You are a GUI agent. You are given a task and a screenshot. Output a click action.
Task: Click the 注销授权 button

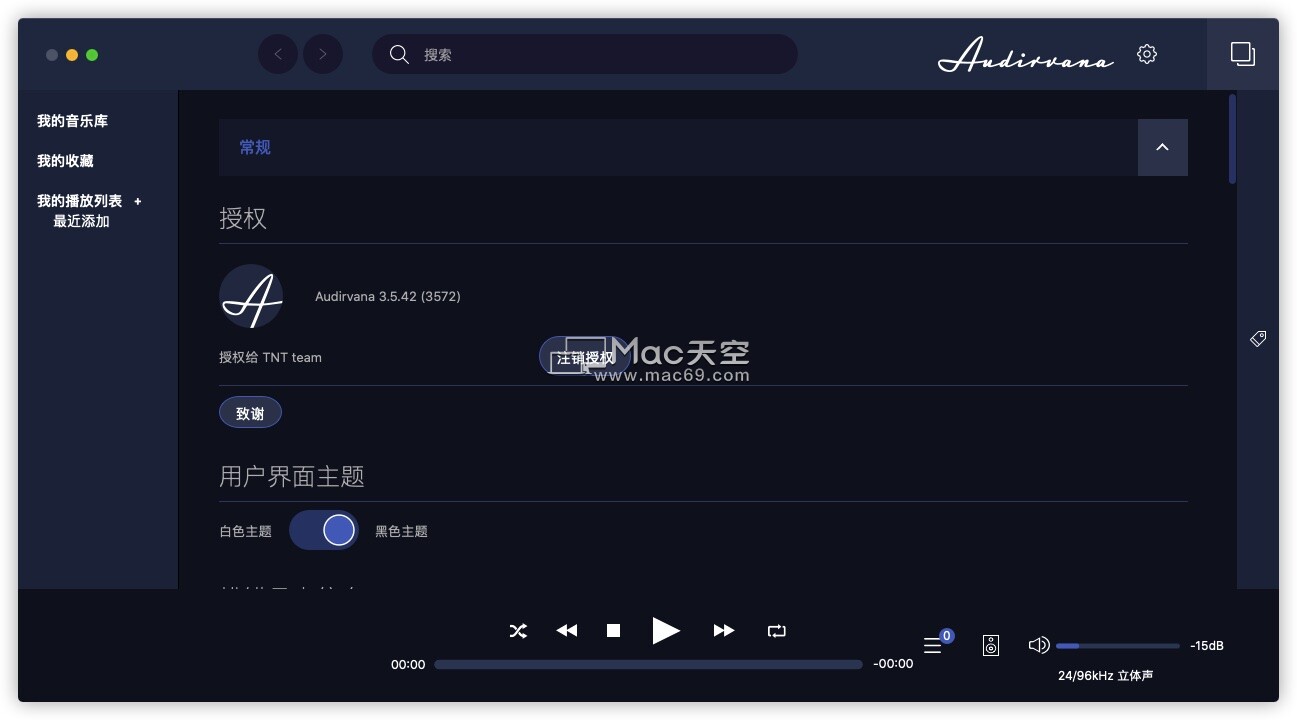coord(586,357)
